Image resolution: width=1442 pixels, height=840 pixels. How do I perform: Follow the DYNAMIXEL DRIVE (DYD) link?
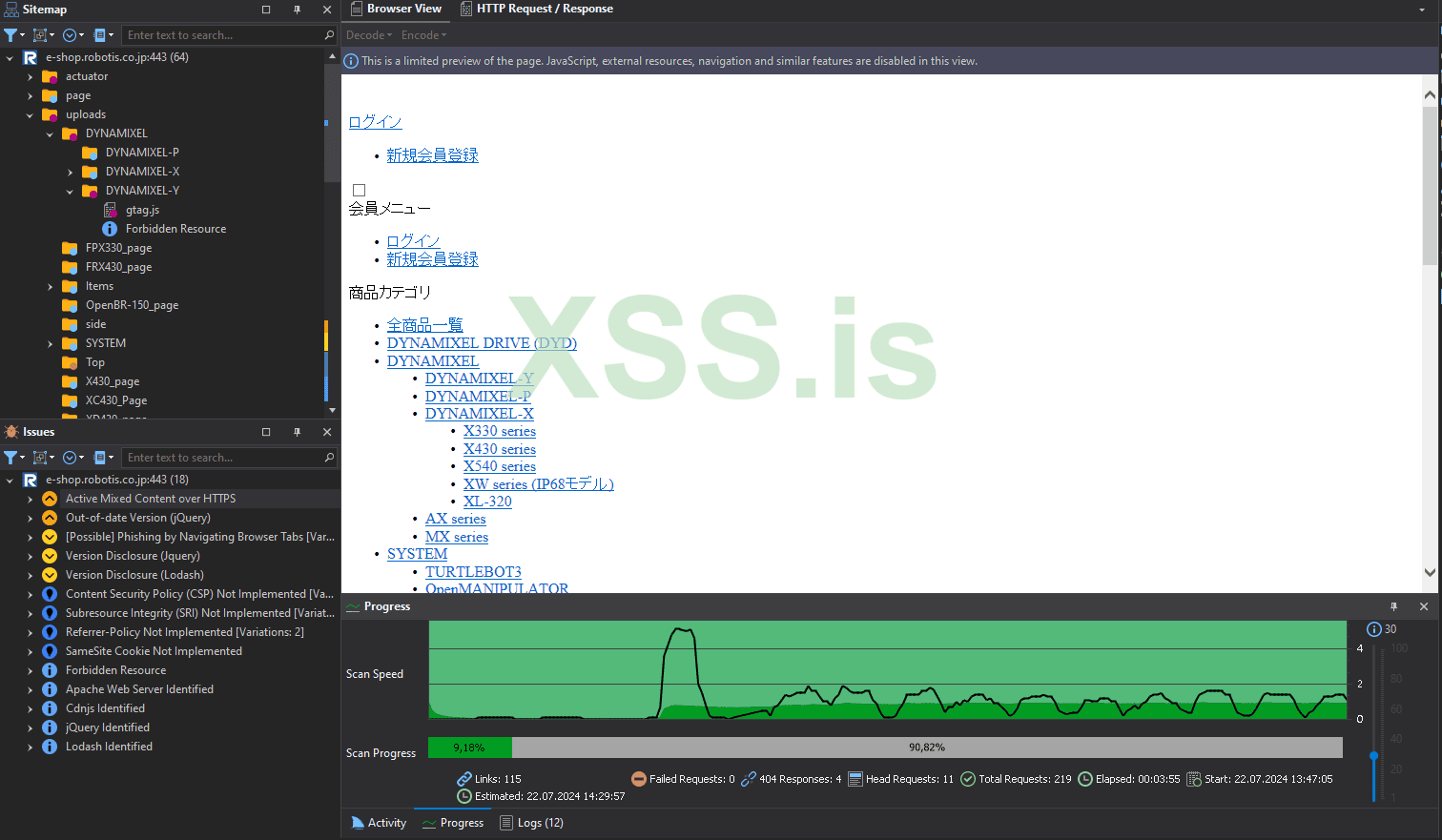click(482, 343)
